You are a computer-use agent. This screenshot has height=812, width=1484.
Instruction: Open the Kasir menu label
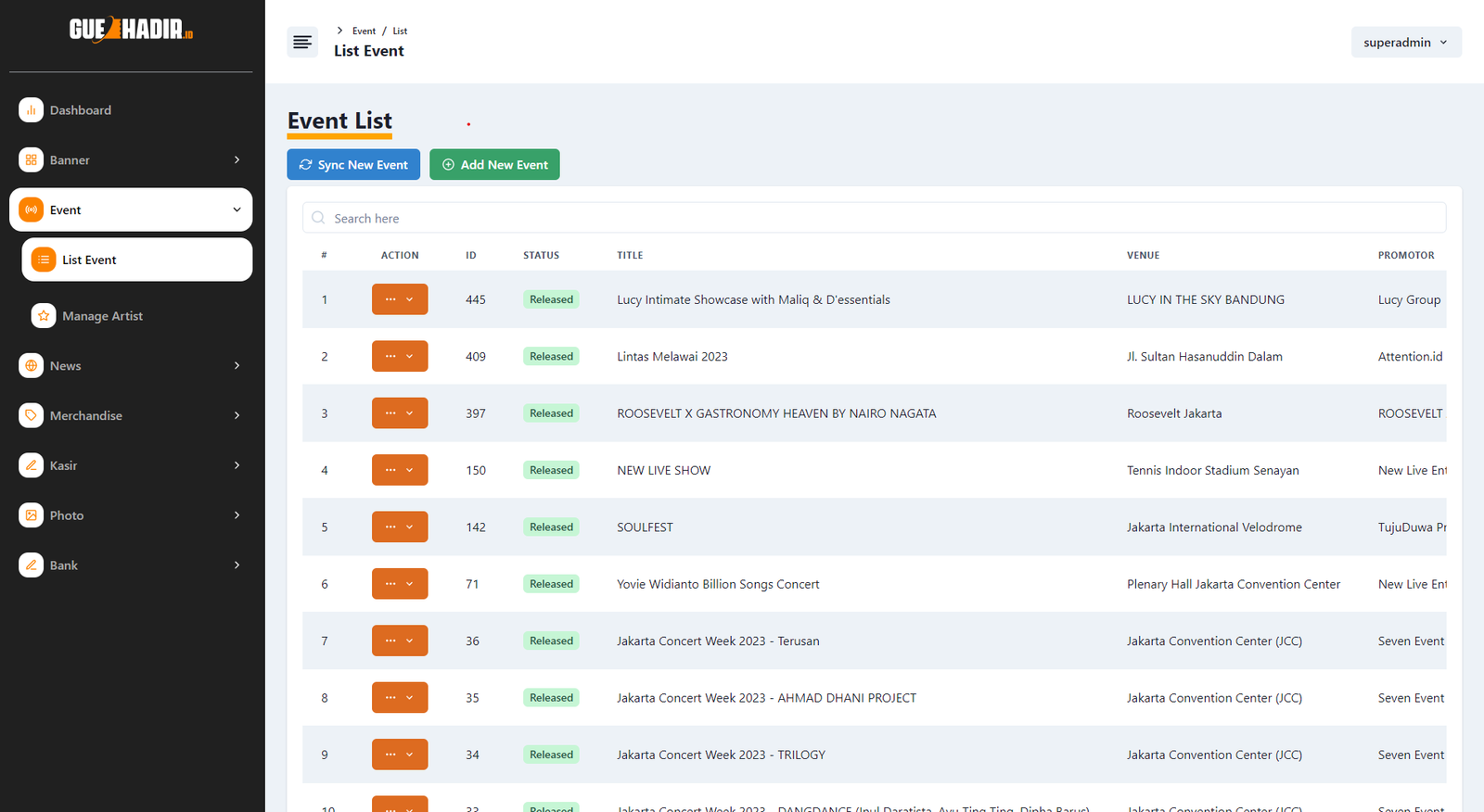click(63, 466)
